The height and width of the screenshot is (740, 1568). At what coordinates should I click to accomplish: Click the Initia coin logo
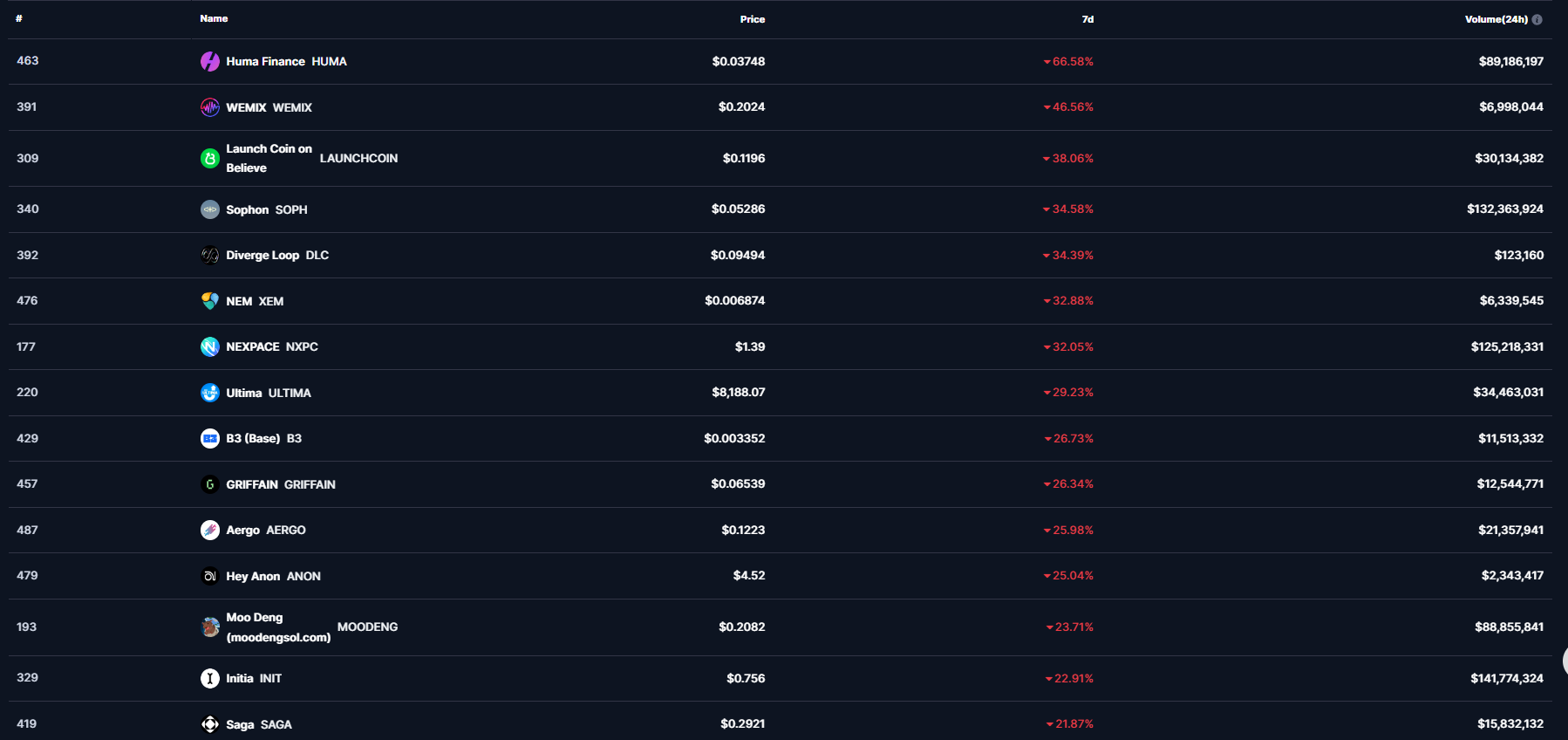click(210, 678)
